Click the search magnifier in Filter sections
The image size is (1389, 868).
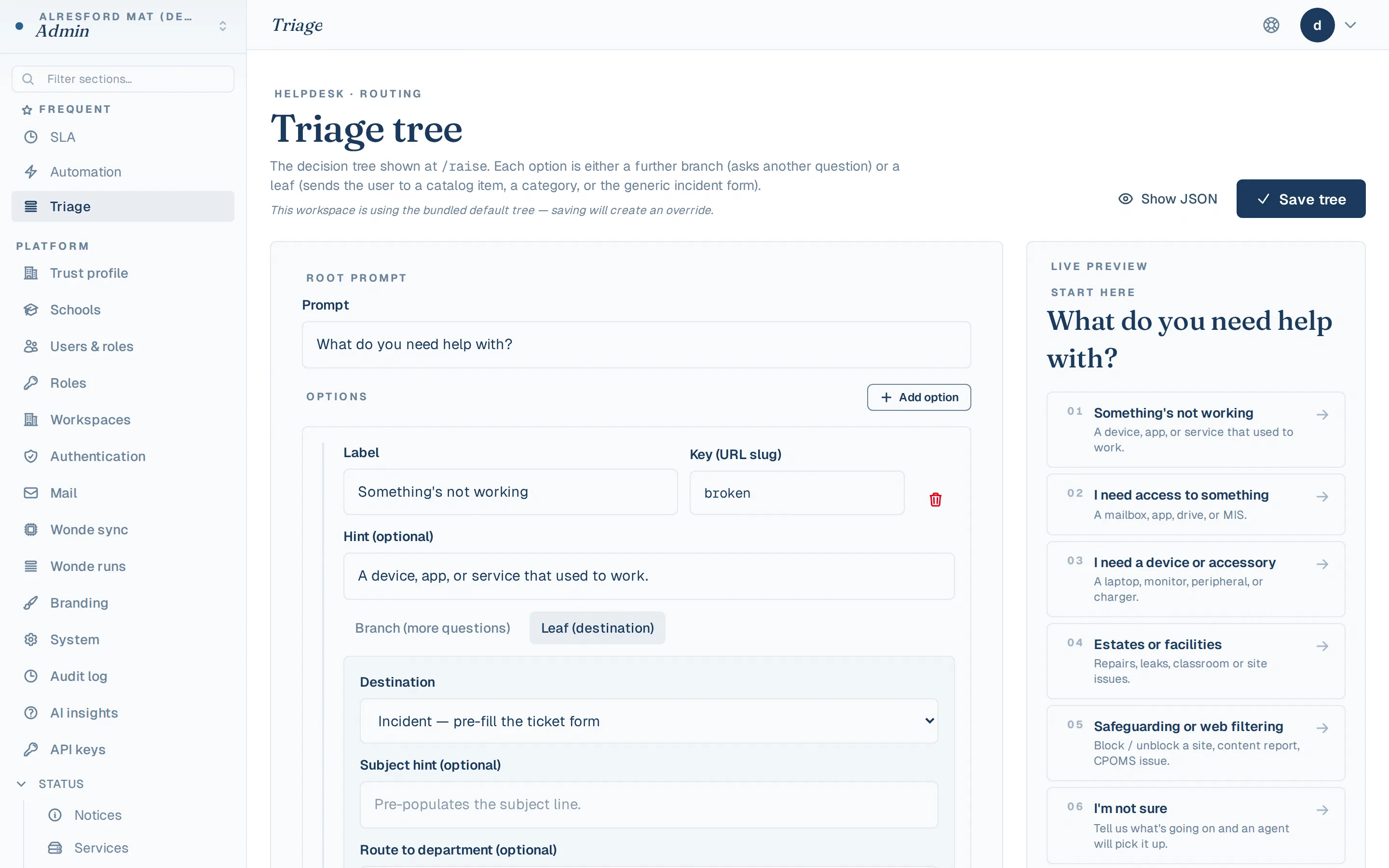28,79
